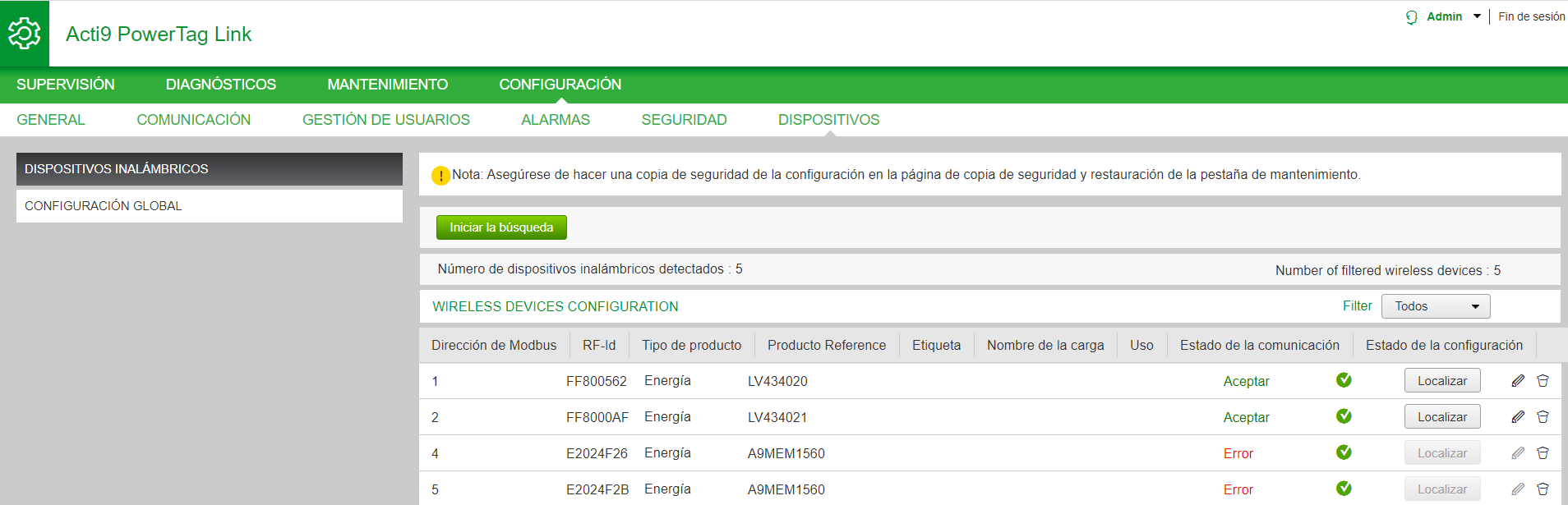Viewport: 1568px width, 505px height.
Task: Edit device FF800562 with pencil icon
Action: tap(1518, 381)
